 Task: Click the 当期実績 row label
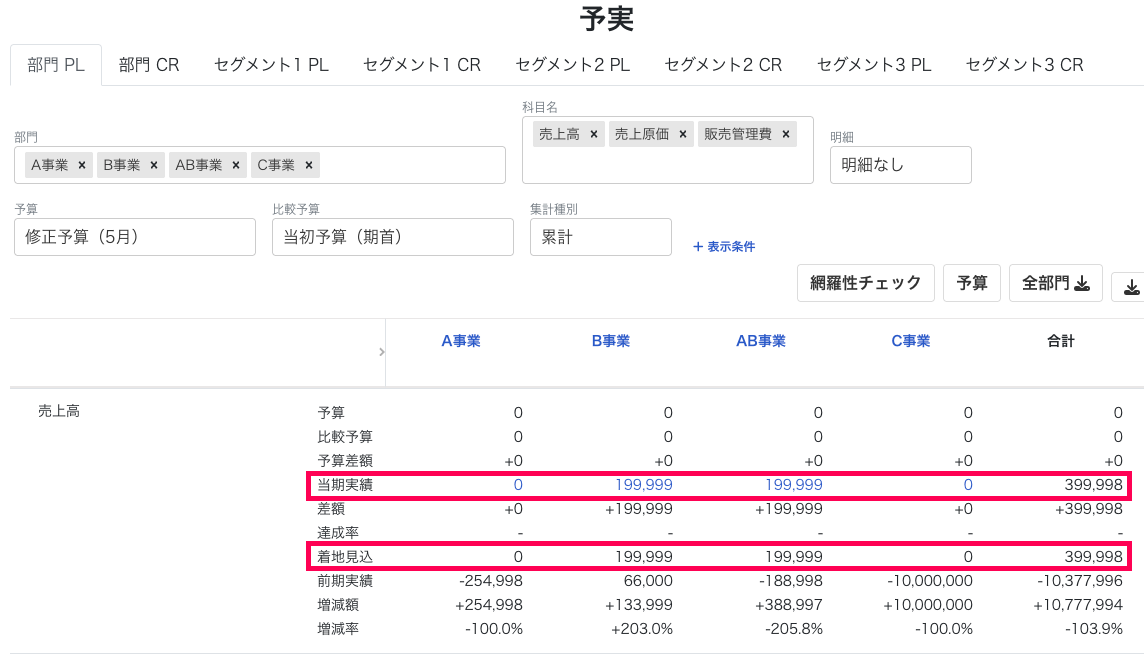pyautogui.click(x=344, y=485)
